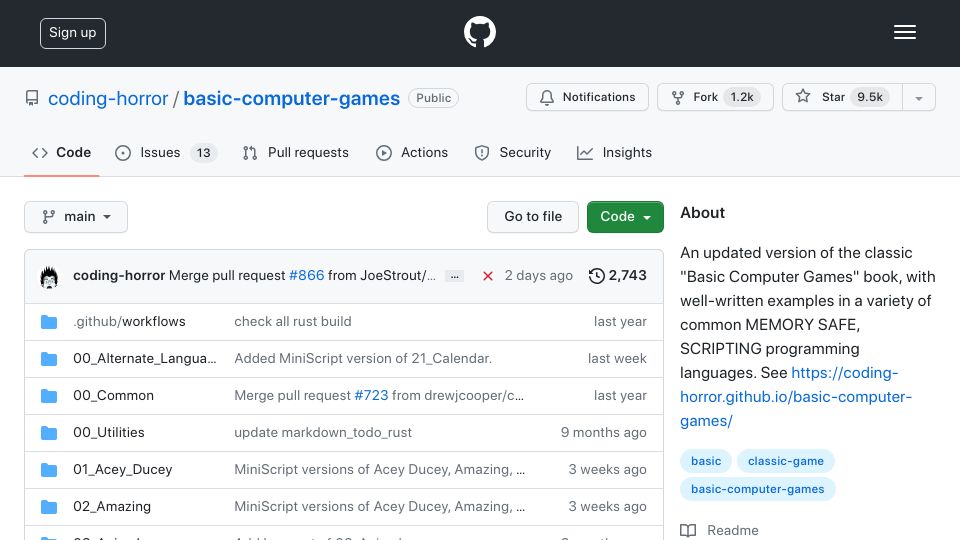Open the 02_Amazing folder name
960x540 pixels.
pyautogui.click(x=112, y=506)
